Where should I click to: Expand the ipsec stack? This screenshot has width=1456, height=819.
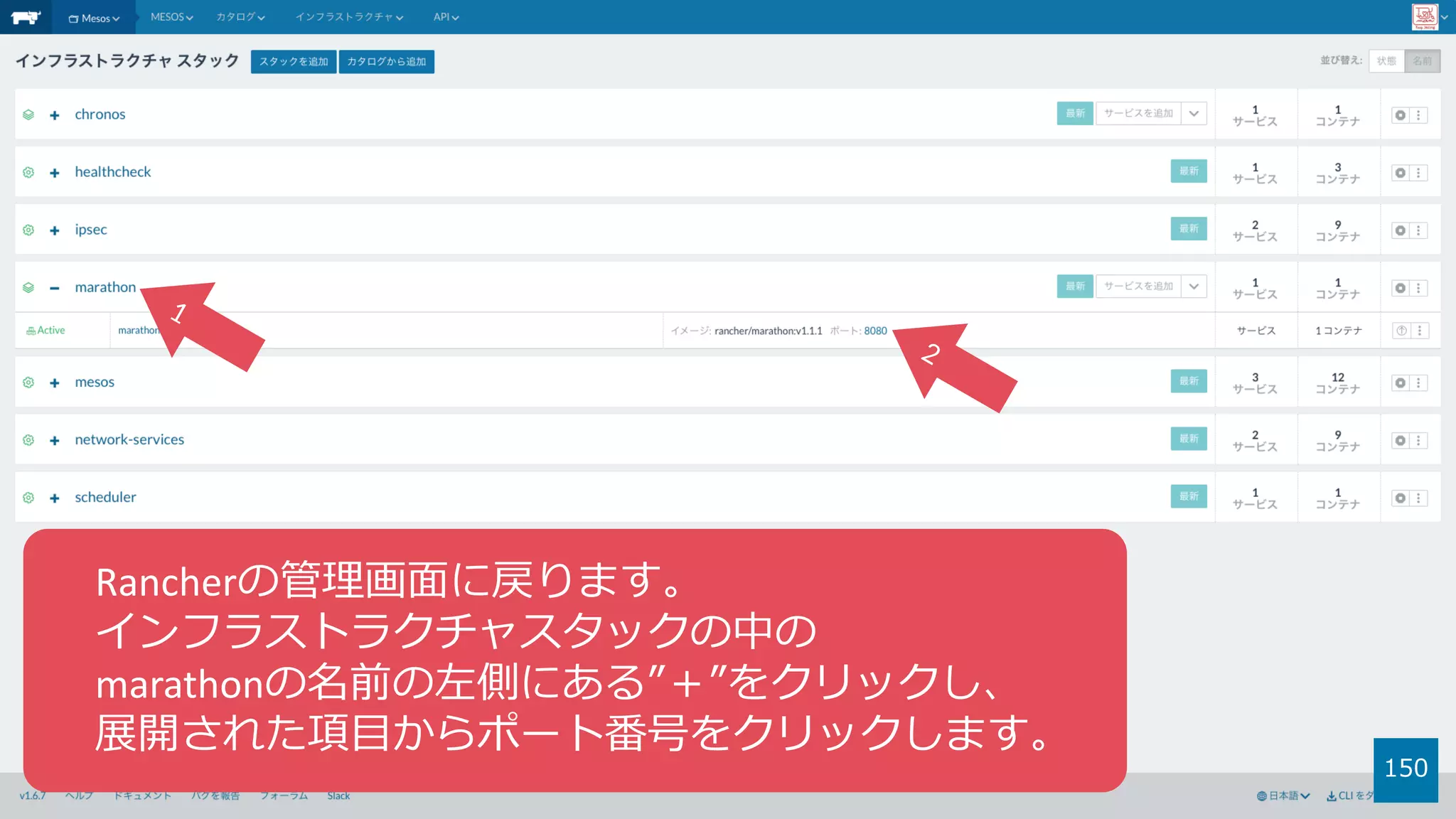tap(55, 230)
